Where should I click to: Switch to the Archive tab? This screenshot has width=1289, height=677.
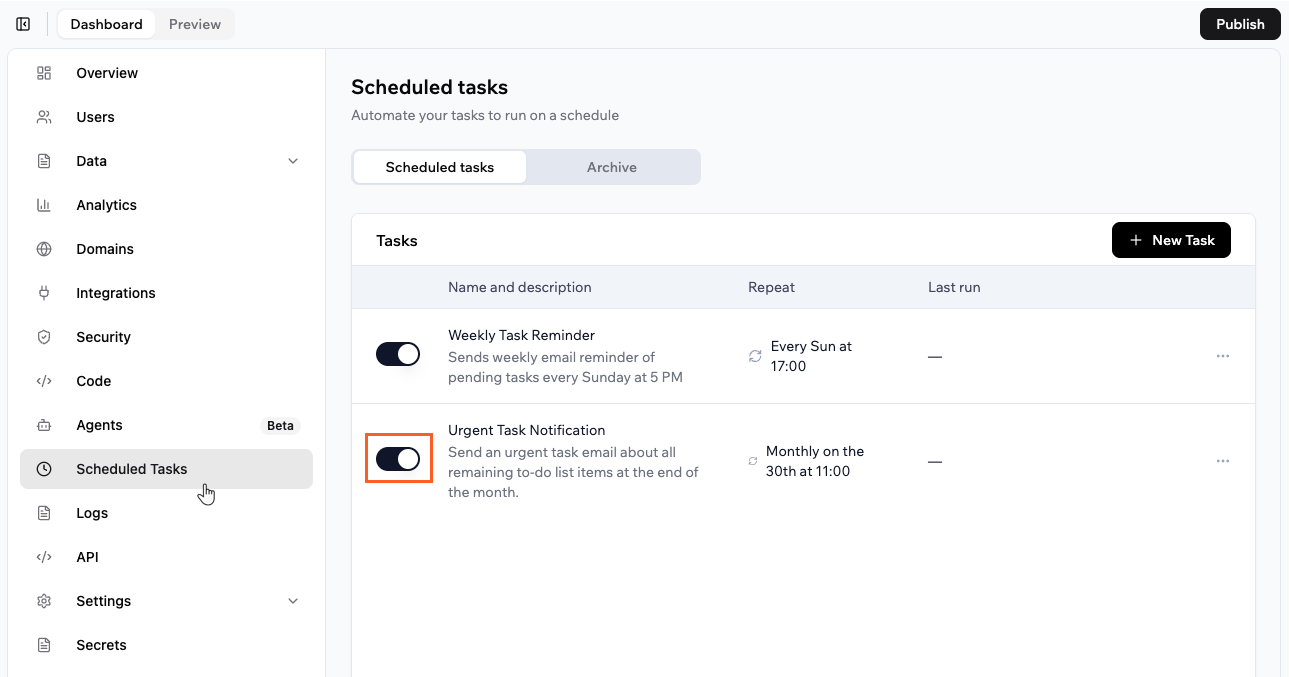(612, 167)
